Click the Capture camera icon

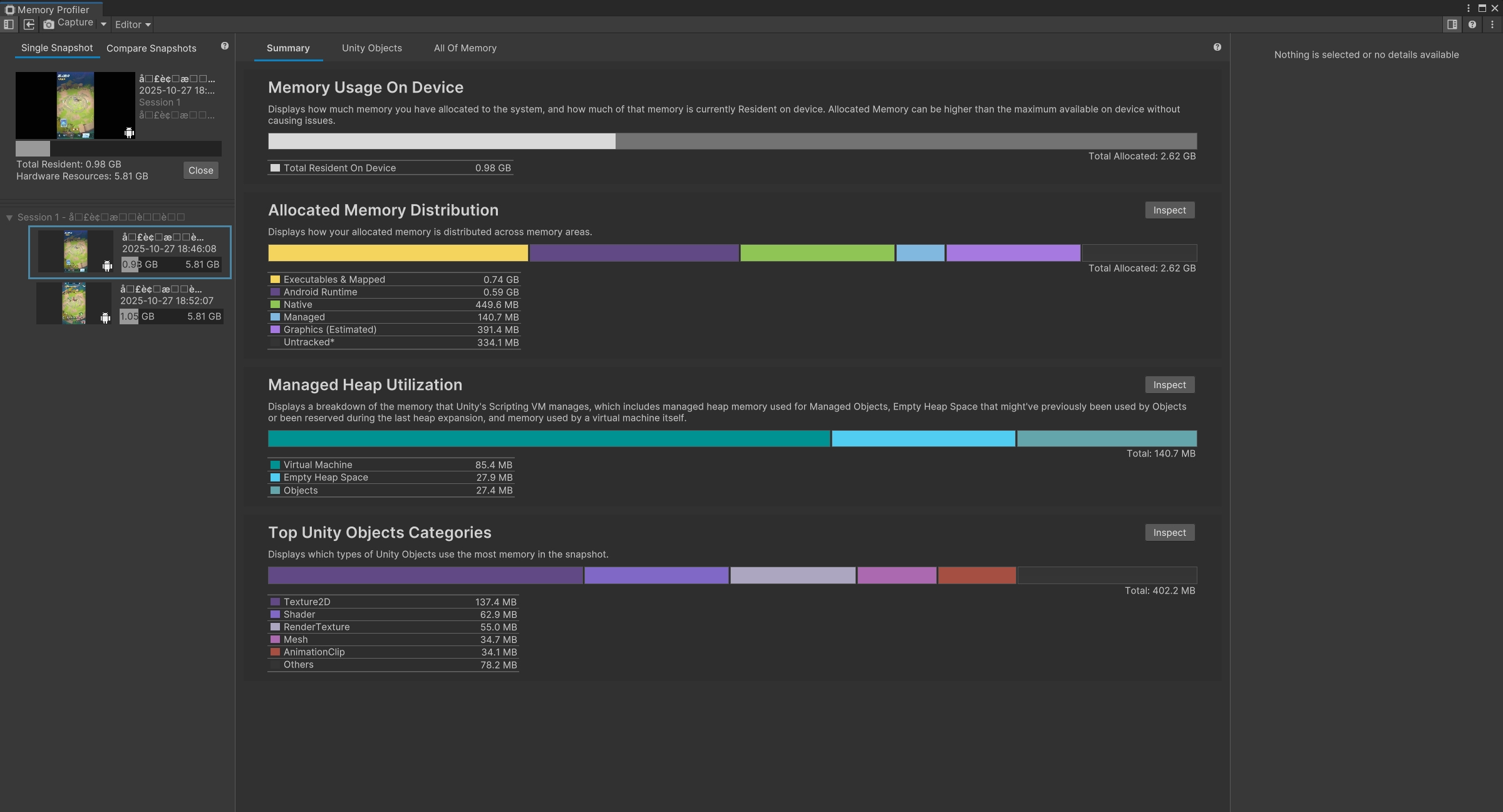point(49,24)
